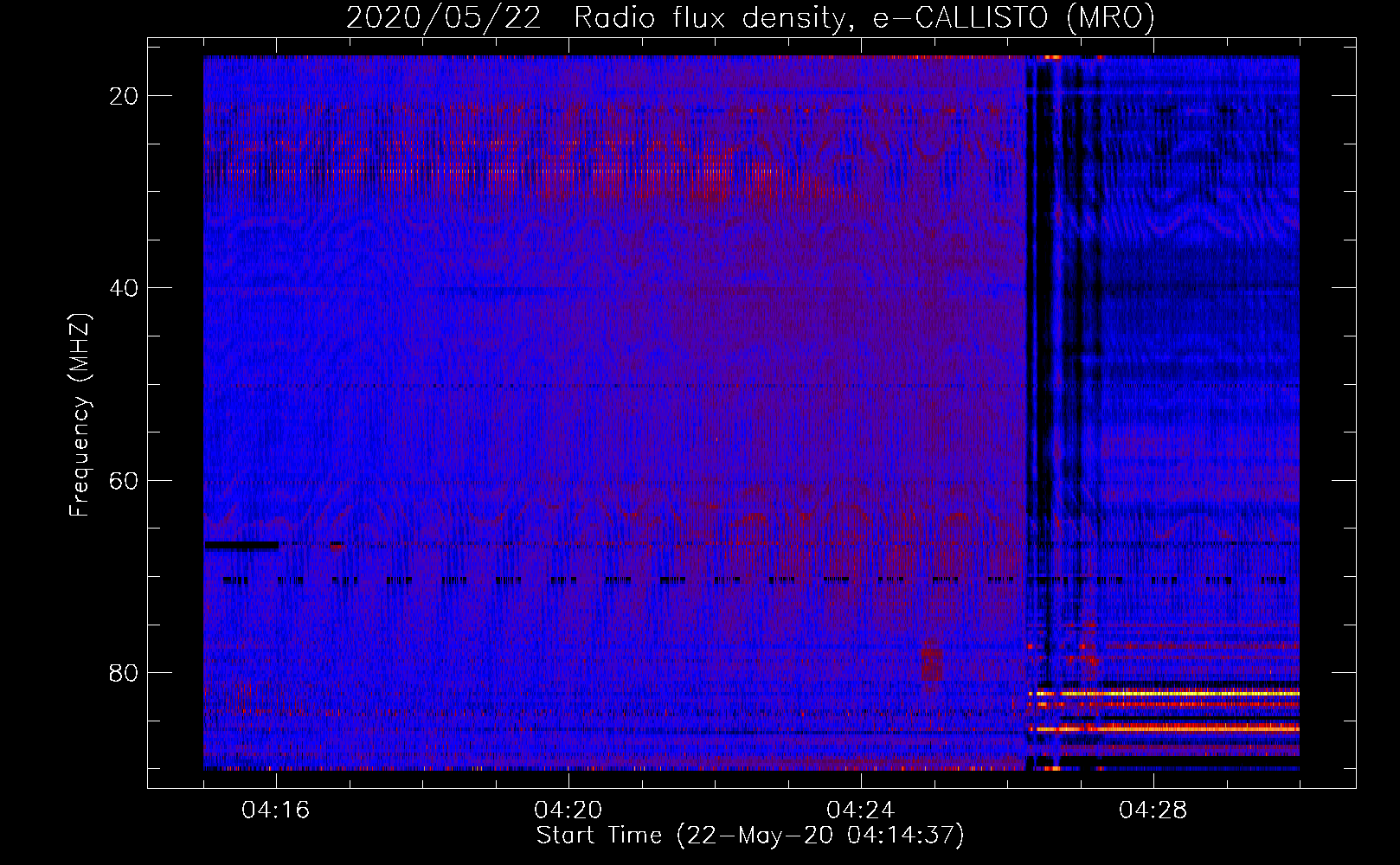Viewport: 1400px width, 865px height.
Task: Click the '60' frequency tick label
Action: pos(125,480)
